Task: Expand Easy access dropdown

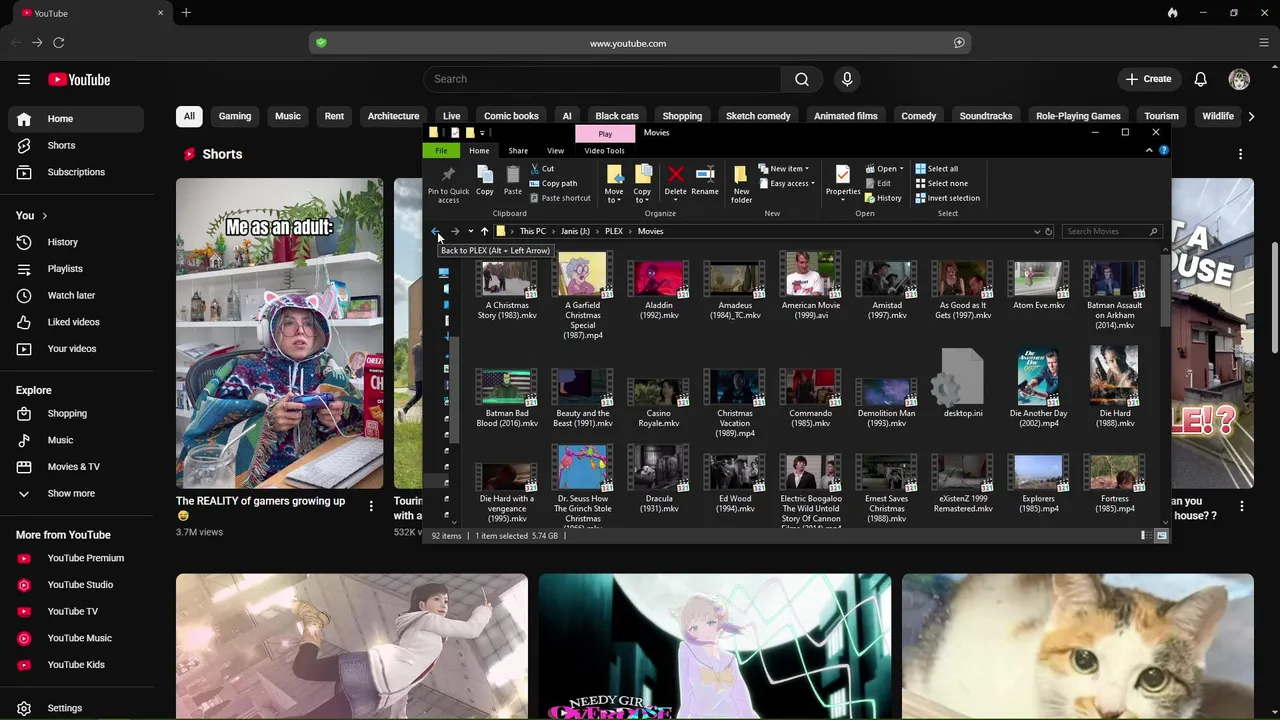Action: point(786,183)
